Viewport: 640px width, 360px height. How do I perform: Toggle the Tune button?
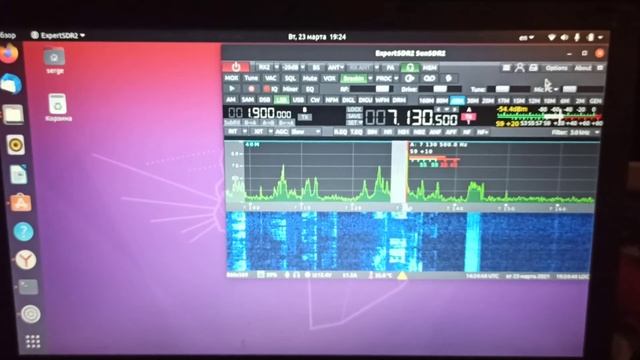(x=251, y=78)
